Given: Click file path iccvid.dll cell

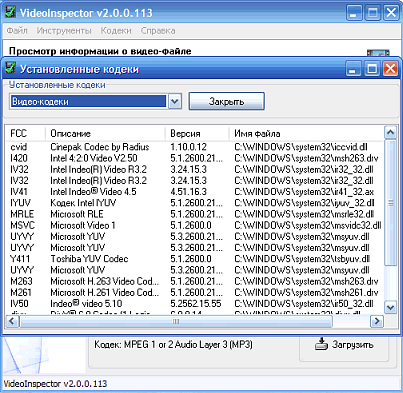Looking at the screenshot, I should click(301, 147).
